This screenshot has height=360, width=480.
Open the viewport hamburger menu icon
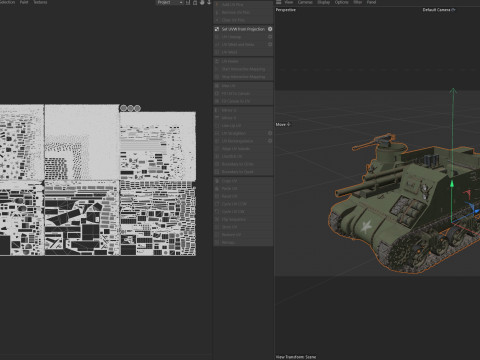point(279,2)
